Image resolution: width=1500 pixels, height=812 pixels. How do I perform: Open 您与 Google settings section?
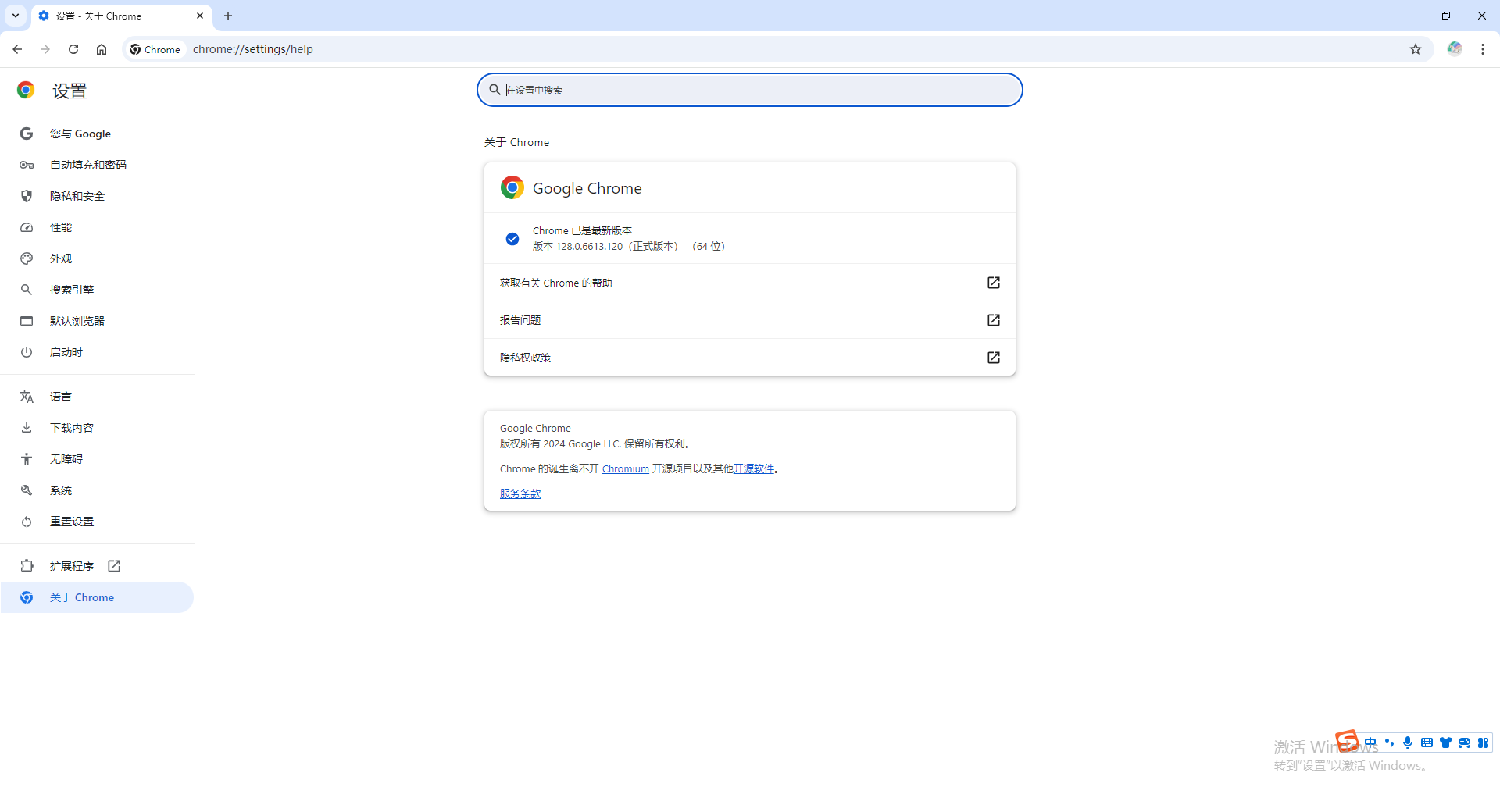(x=98, y=134)
